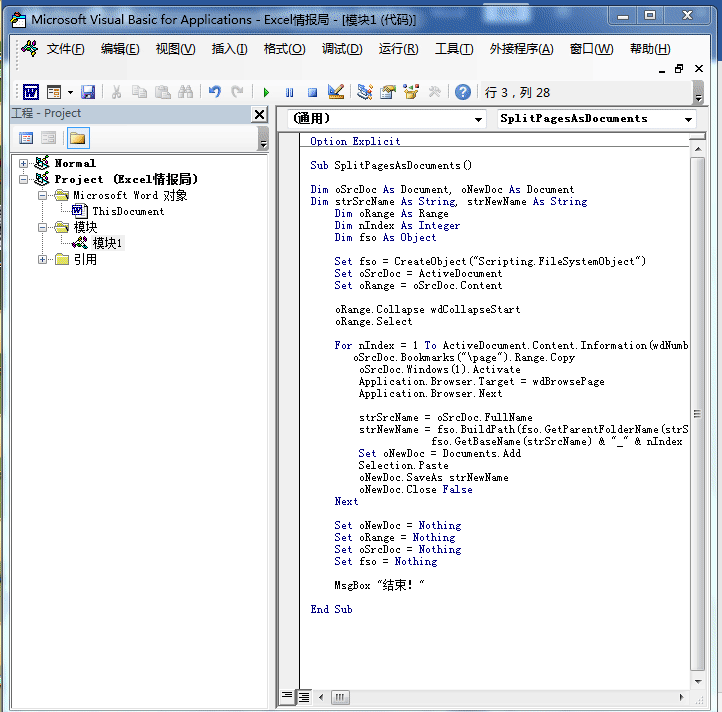Select ThisDocument in the project tree
Viewport: 722px width, 712px height.
click(128, 211)
